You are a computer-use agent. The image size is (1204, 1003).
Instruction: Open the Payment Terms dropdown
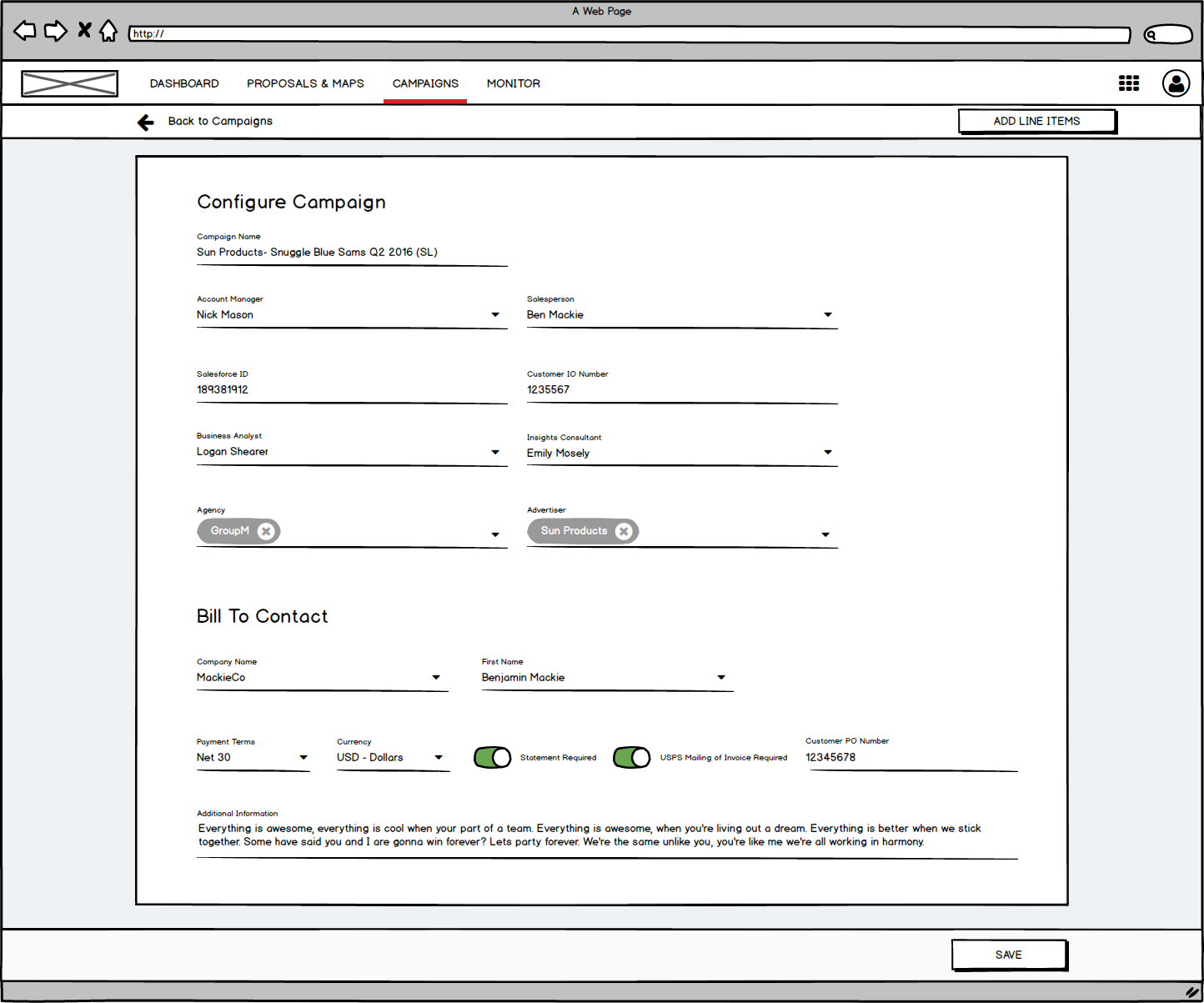coord(304,758)
